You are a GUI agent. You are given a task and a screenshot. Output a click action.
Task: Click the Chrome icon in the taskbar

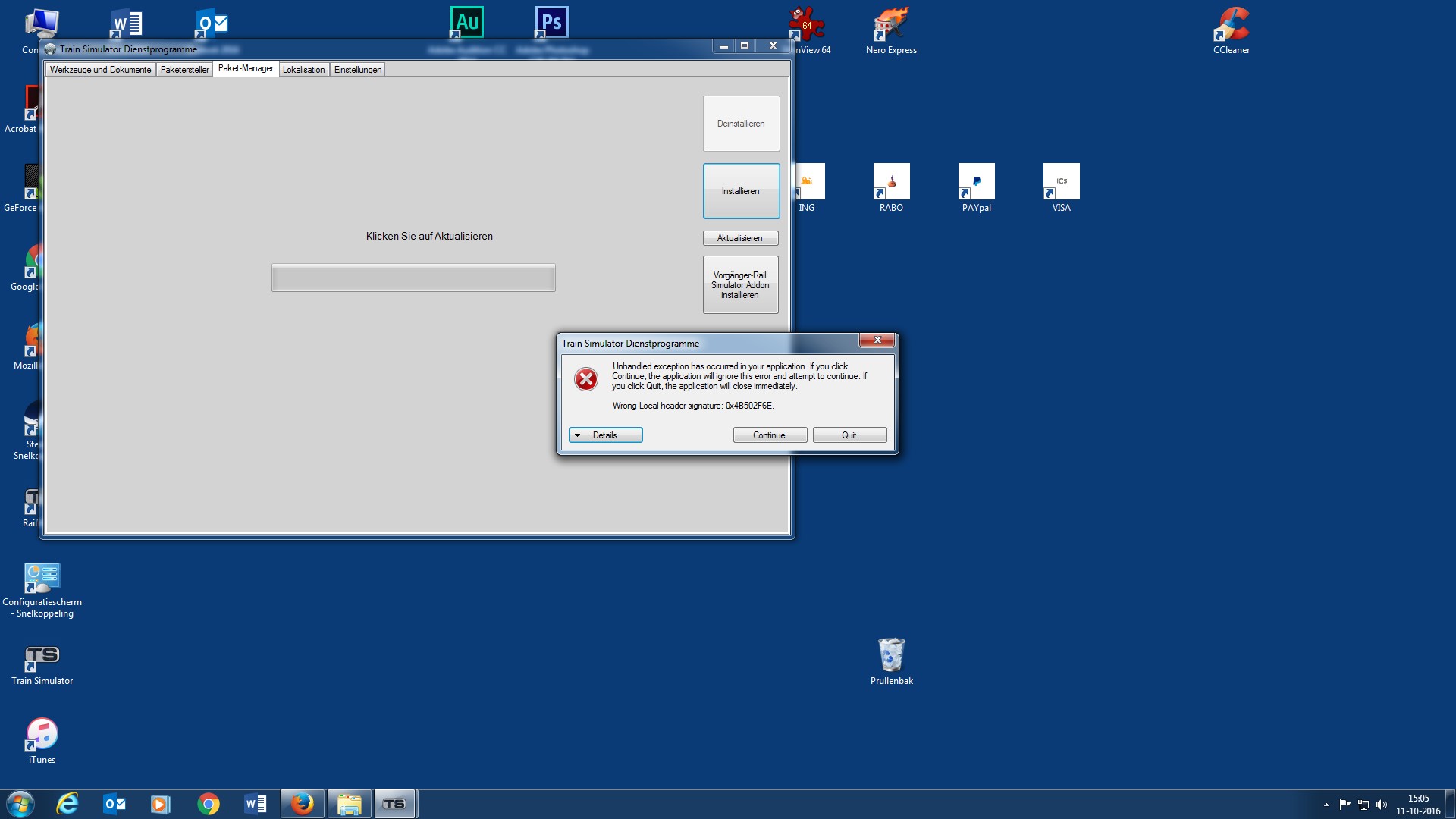click(x=208, y=804)
